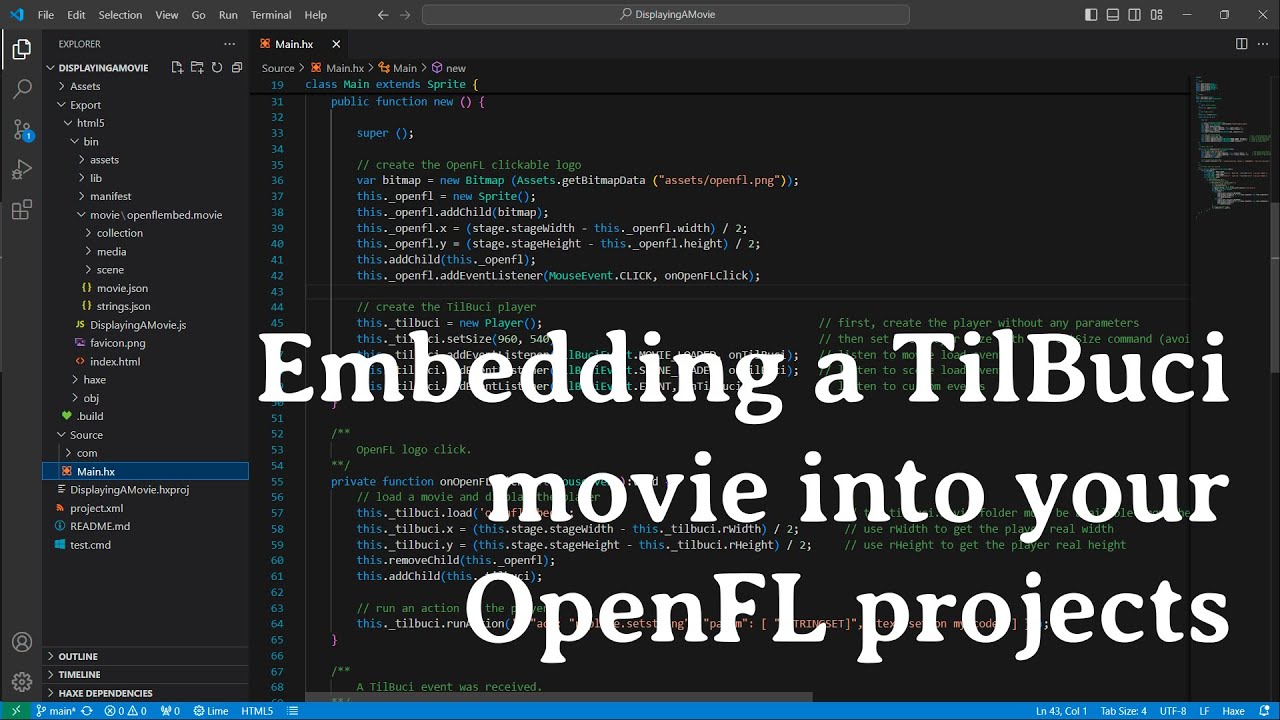Go back navigation arrow in title bar
Viewport: 1280px width, 720px height.
pyautogui.click(x=383, y=15)
